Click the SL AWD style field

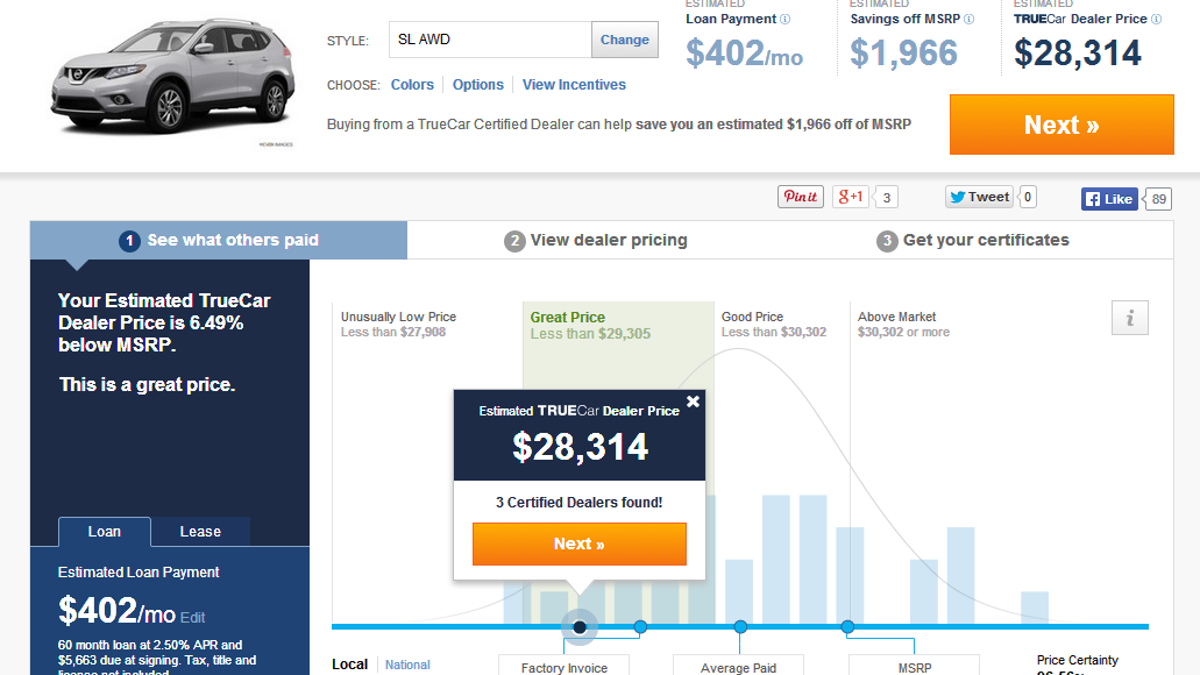click(490, 40)
